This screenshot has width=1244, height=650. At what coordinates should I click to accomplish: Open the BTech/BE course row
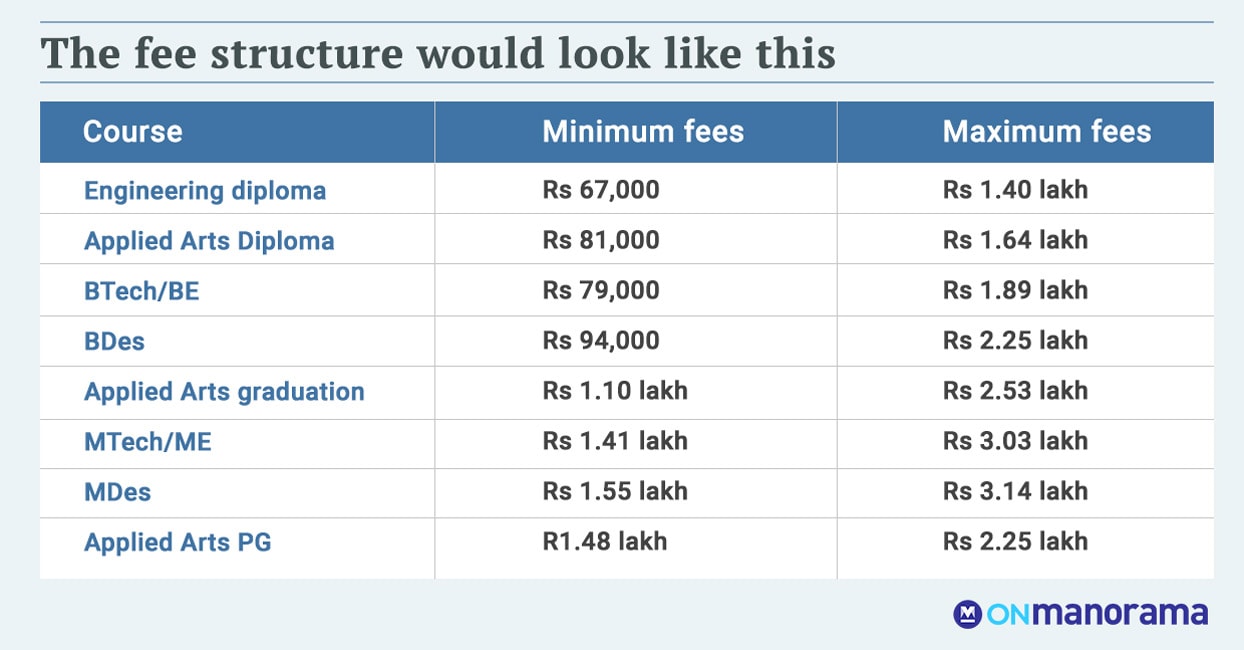click(x=627, y=290)
